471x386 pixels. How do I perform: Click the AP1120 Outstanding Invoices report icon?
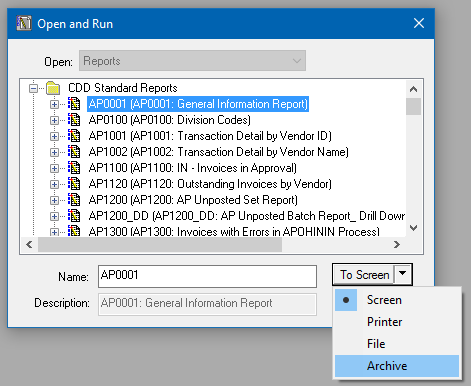[74, 184]
